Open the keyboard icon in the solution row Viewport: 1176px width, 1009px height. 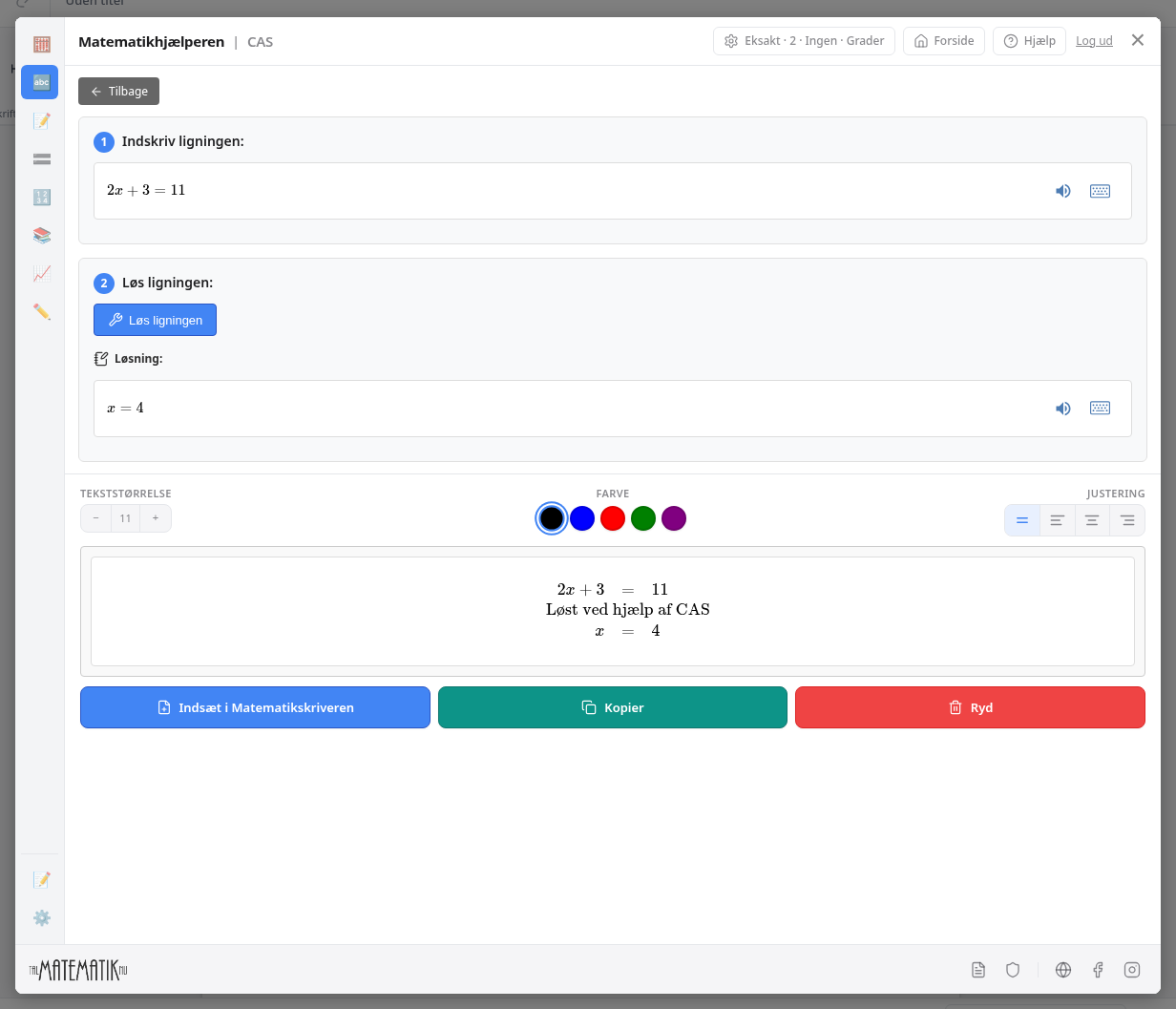click(x=1100, y=409)
